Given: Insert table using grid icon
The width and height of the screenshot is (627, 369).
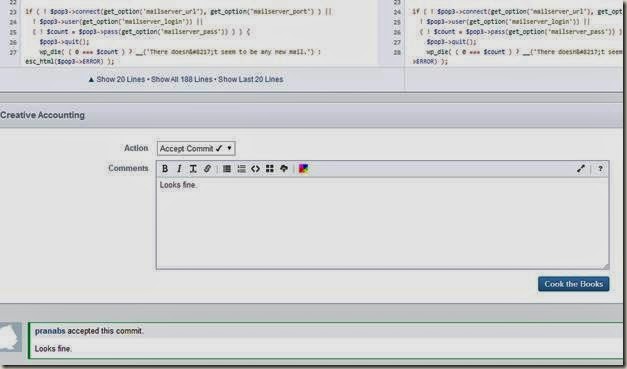Looking at the screenshot, I should 270,169.
